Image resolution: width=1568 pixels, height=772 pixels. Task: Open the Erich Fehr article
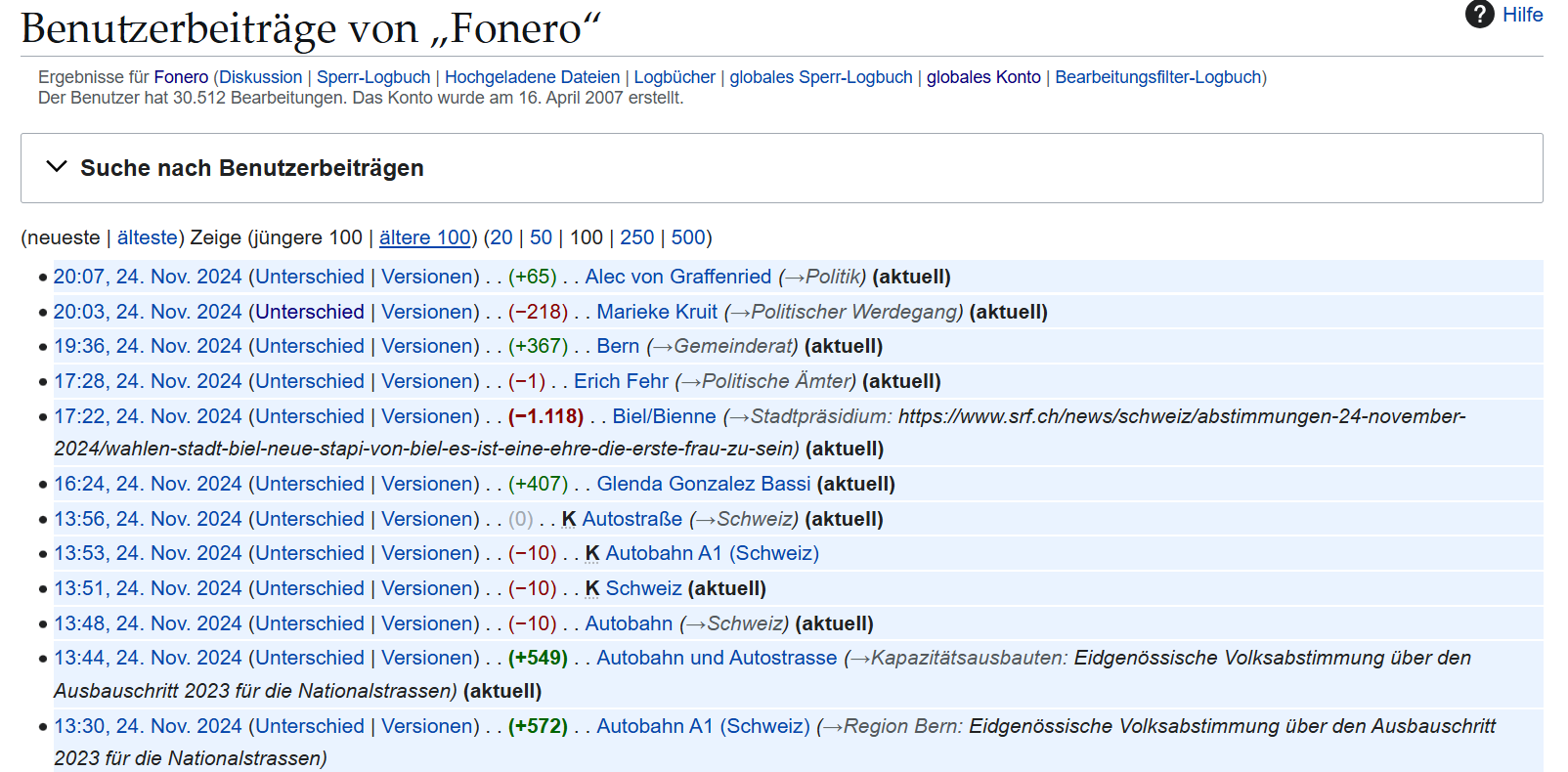point(621,381)
